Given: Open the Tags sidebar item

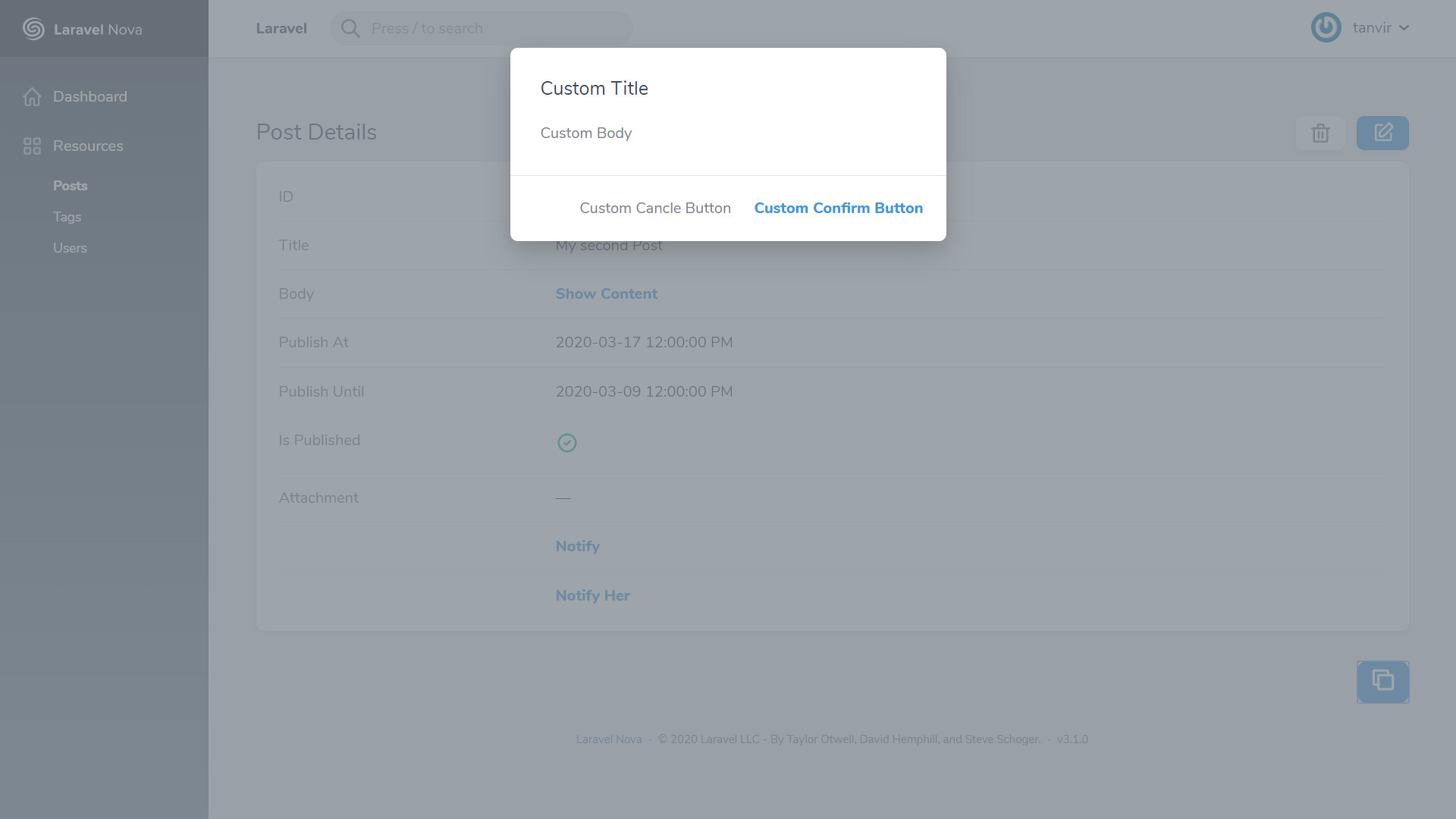Looking at the screenshot, I should 67,217.
